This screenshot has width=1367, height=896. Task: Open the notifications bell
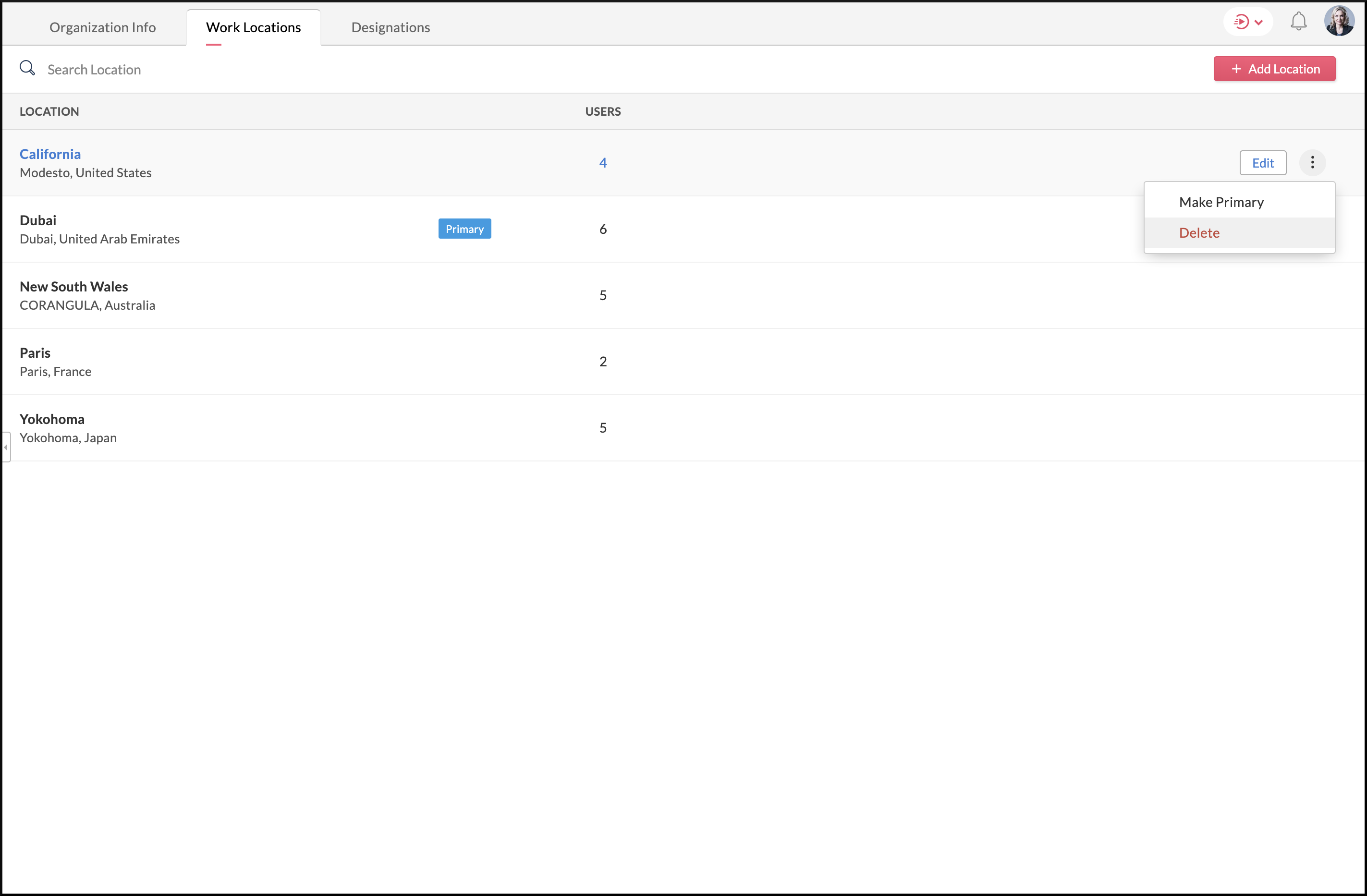coord(1298,22)
